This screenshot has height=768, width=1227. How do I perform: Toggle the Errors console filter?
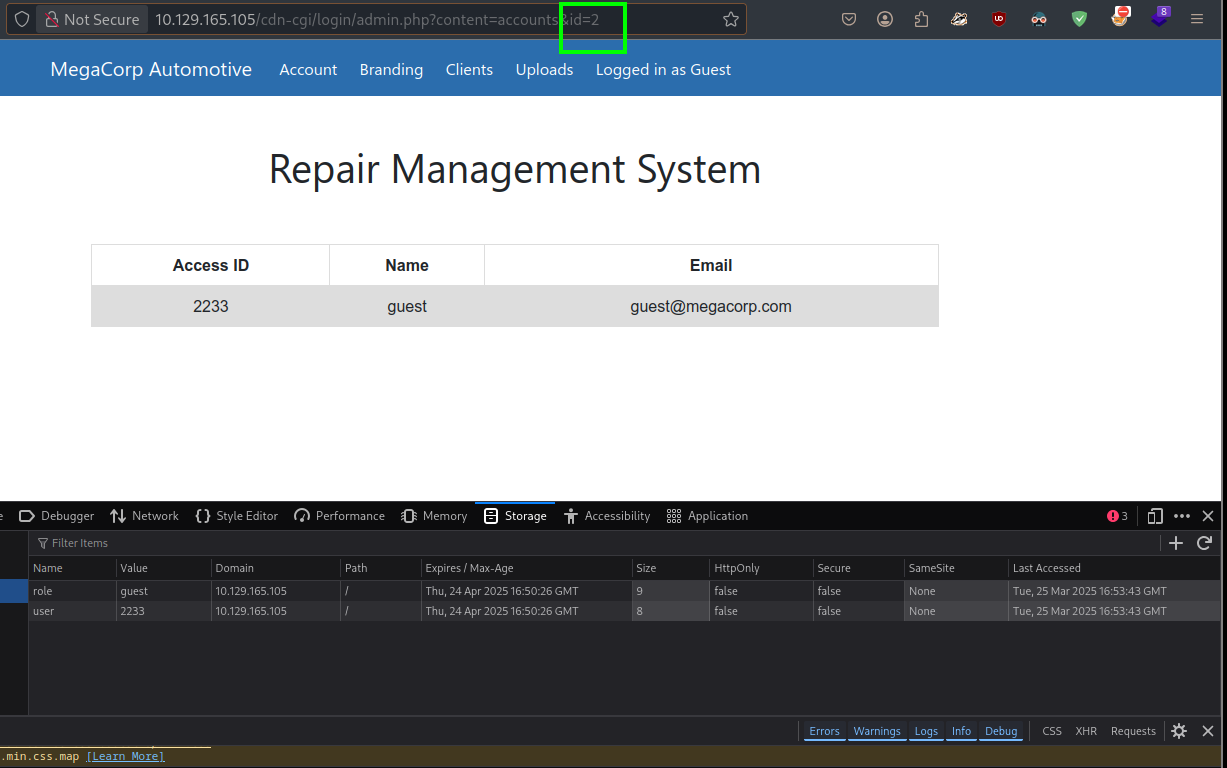pyautogui.click(x=824, y=731)
